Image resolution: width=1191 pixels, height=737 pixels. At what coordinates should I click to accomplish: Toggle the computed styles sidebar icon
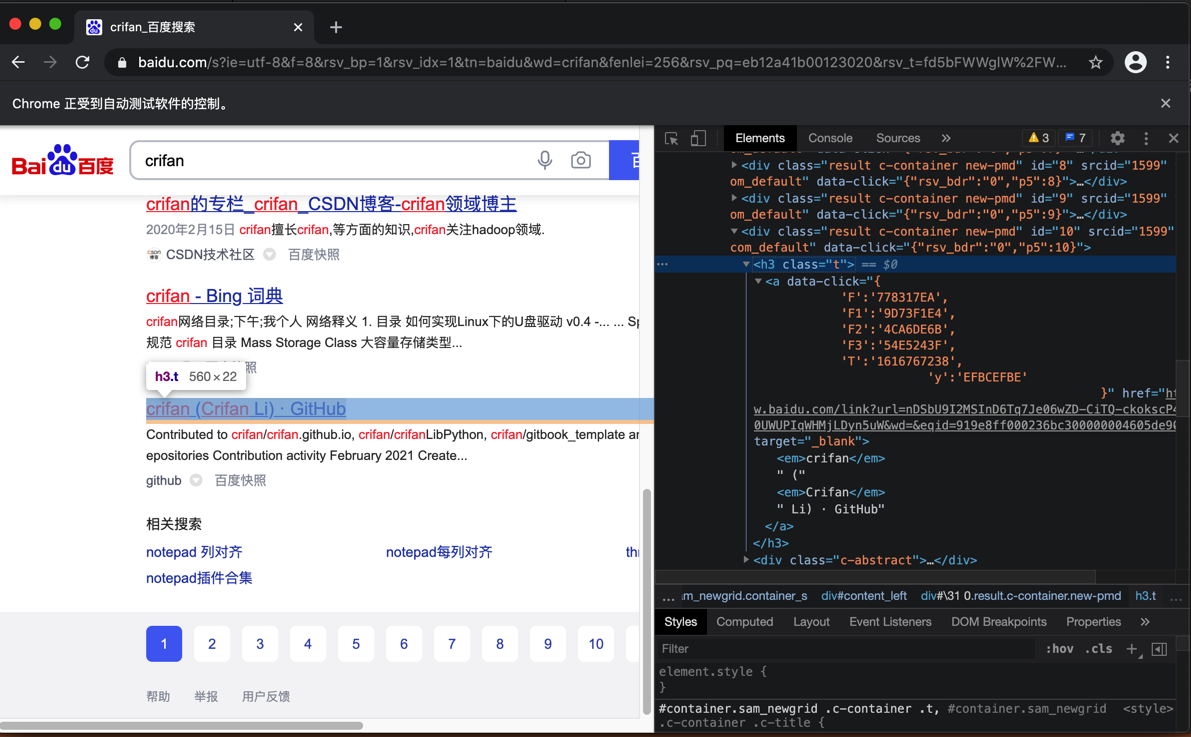pos(1159,649)
